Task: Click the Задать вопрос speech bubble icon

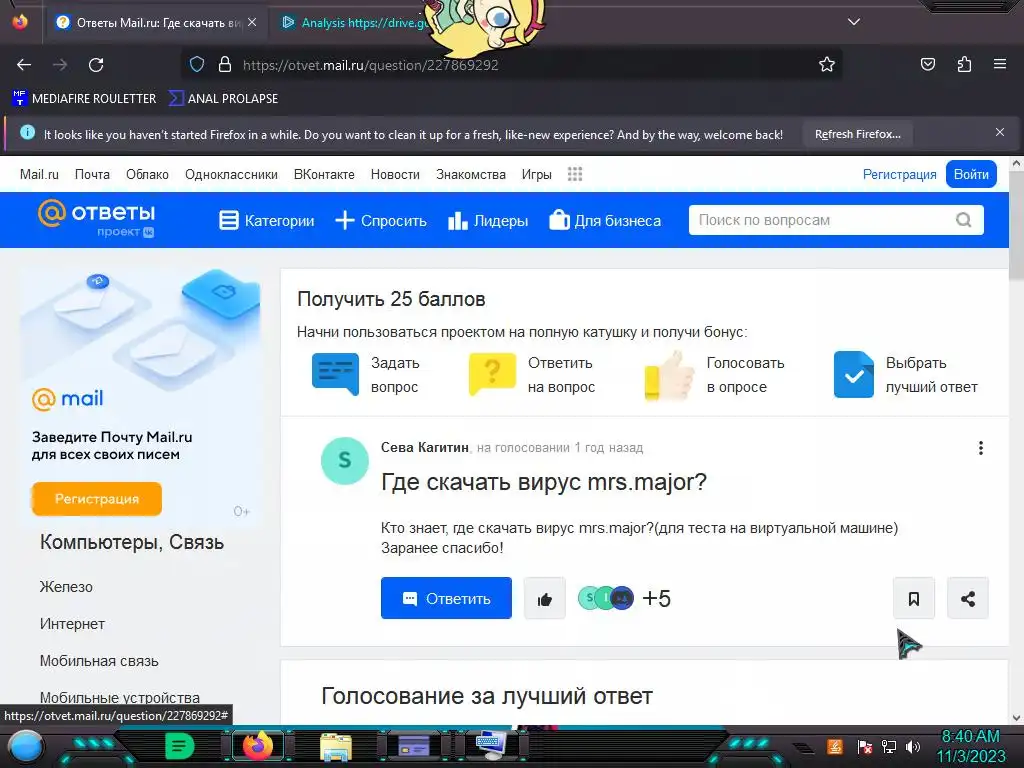Action: point(335,374)
